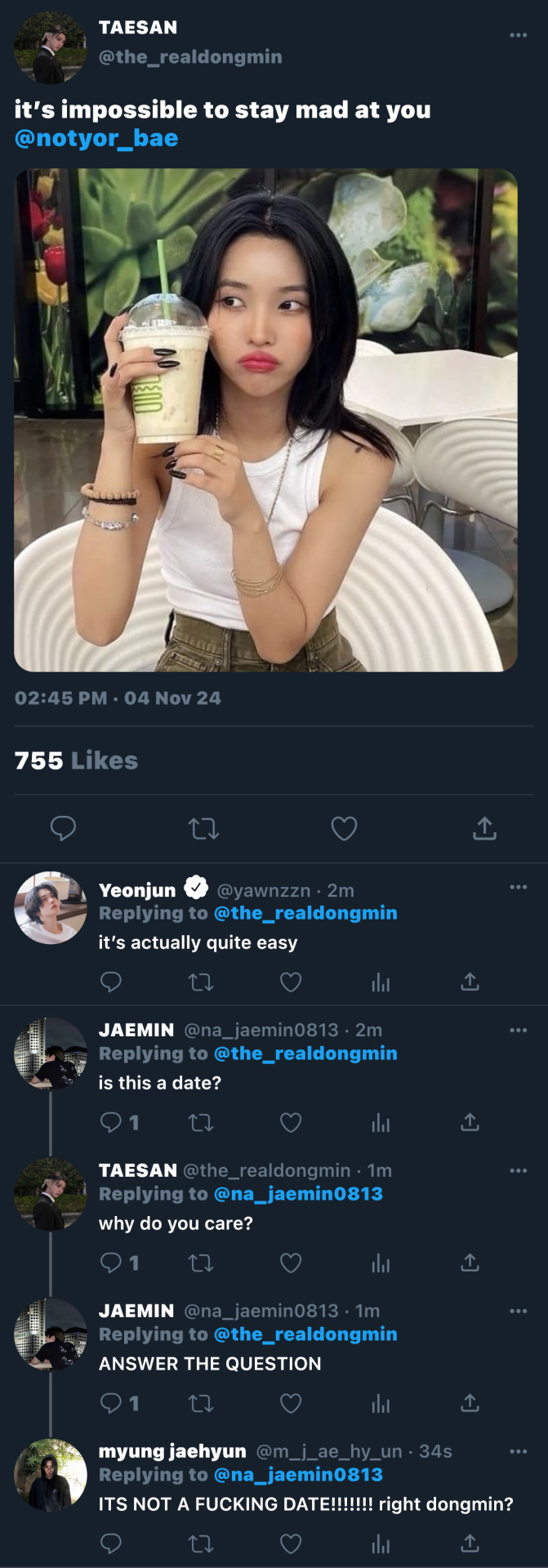The height and width of the screenshot is (1568, 548).
Task: Retweet TAESAN's "why do you care?" reply
Action: [x=201, y=1263]
